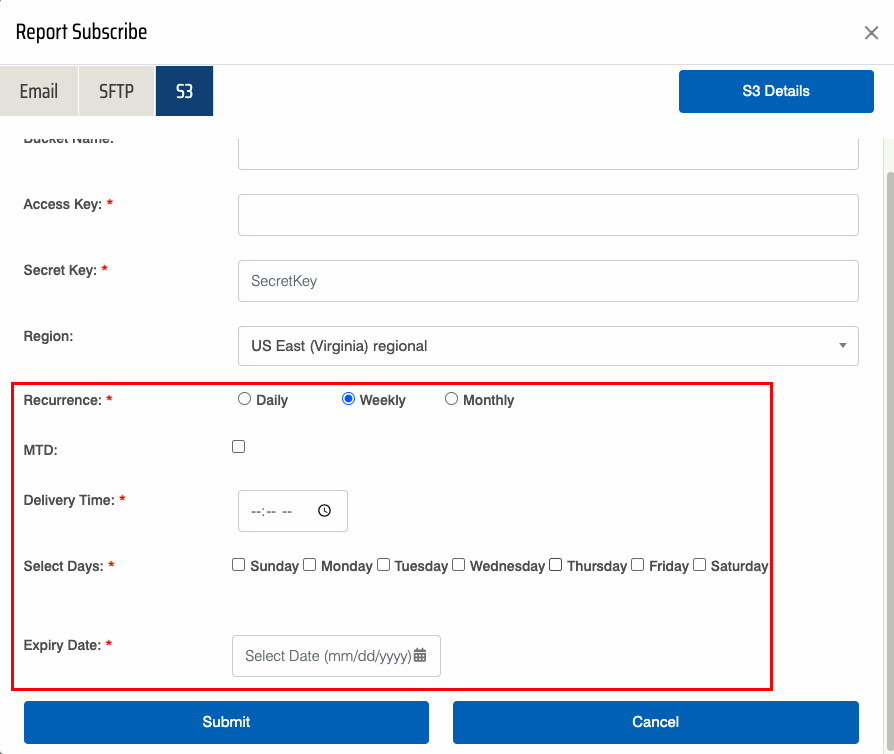Expand the Region dropdown

548,346
